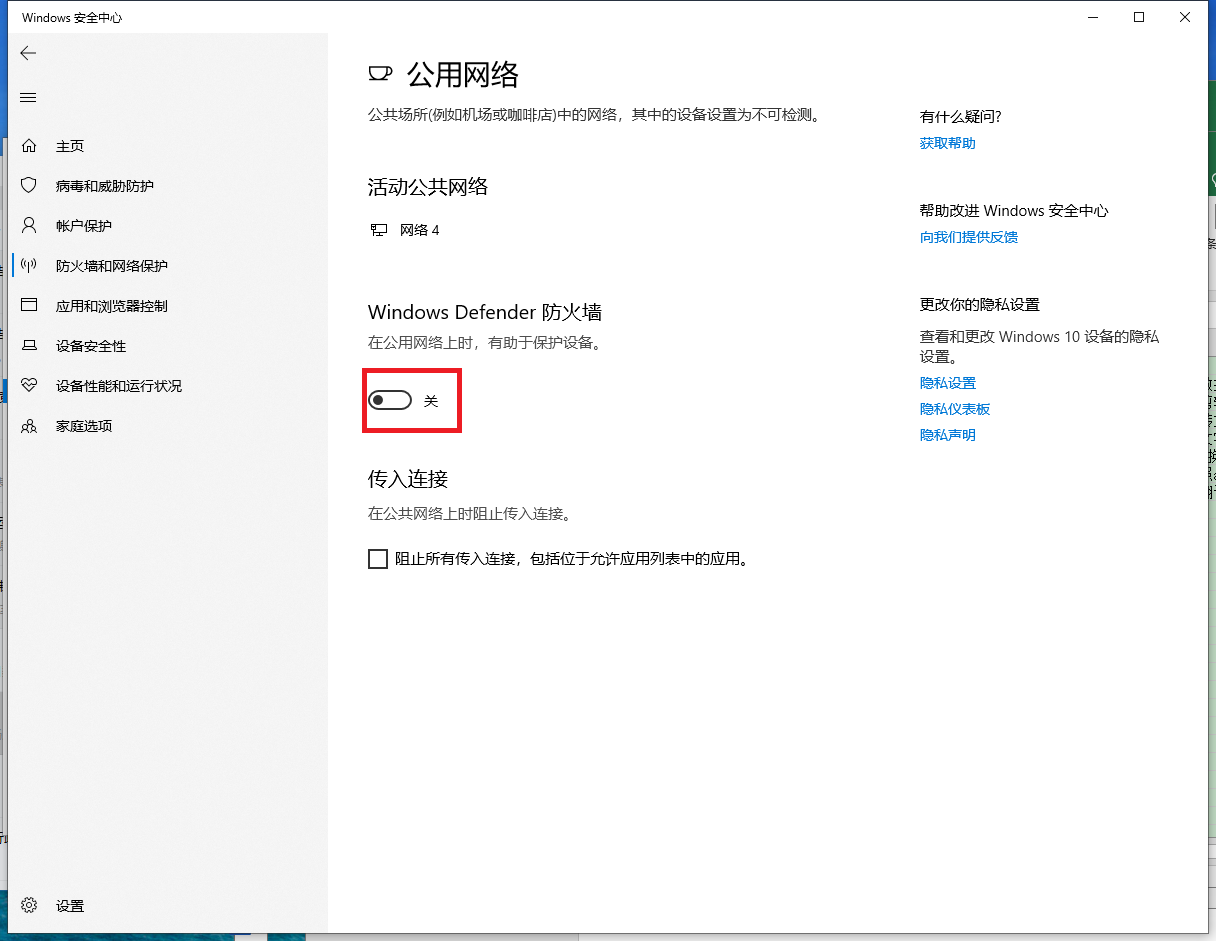The image size is (1216, 941).
Task: Open the 隐私设置 link
Action: point(948,383)
